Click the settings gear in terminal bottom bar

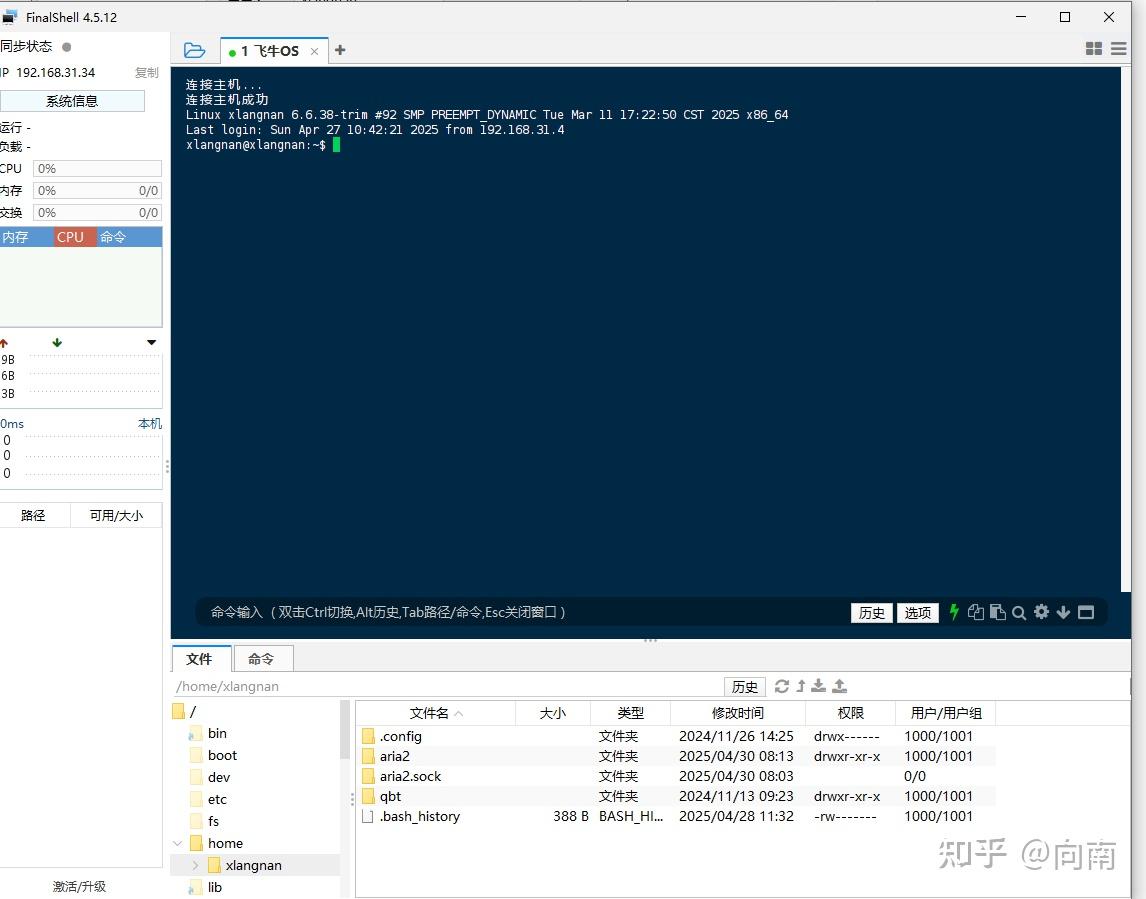pyautogui.click(x=1040, y=612)
